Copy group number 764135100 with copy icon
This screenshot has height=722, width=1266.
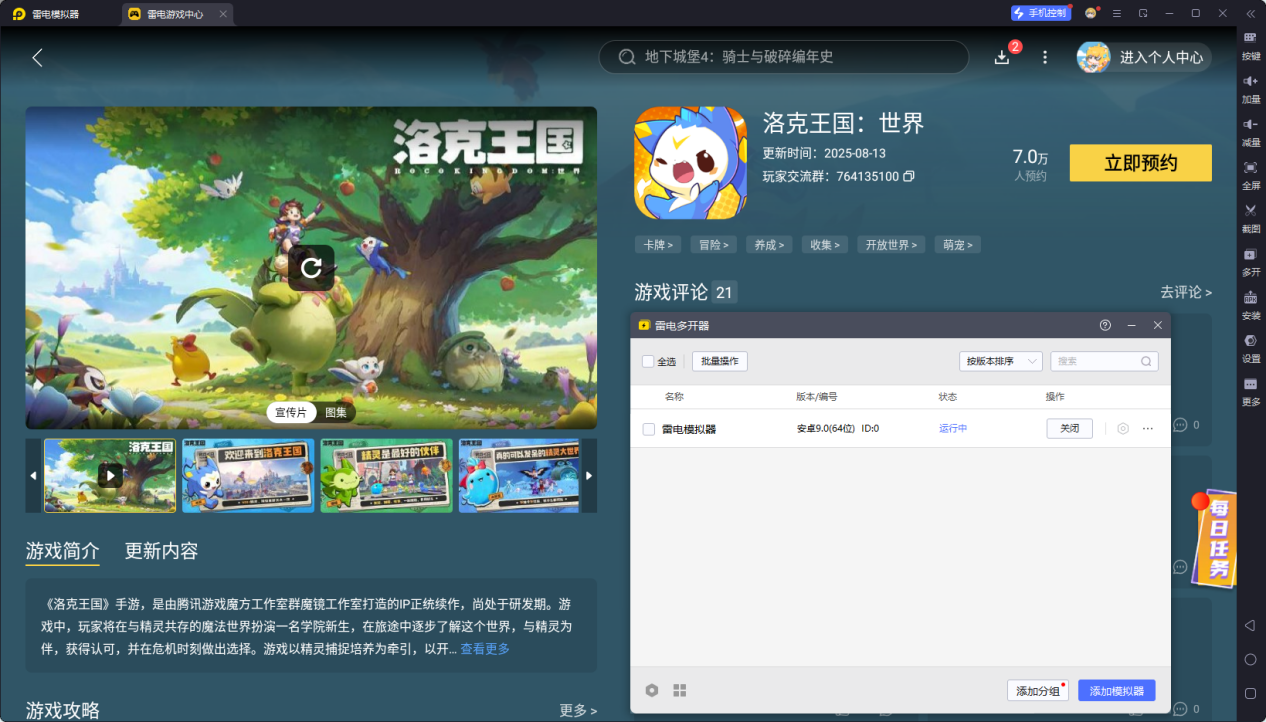tap(909, 176)
